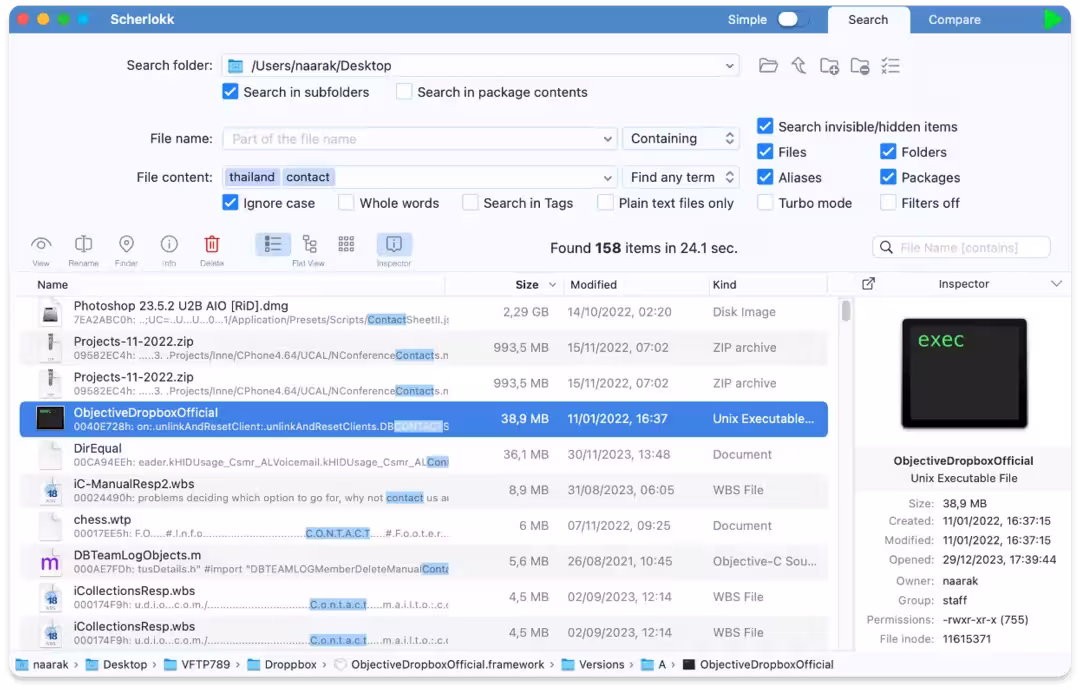Uncheck Ignore case
This screenshot has height=690, width=1080.
[230, 202]
